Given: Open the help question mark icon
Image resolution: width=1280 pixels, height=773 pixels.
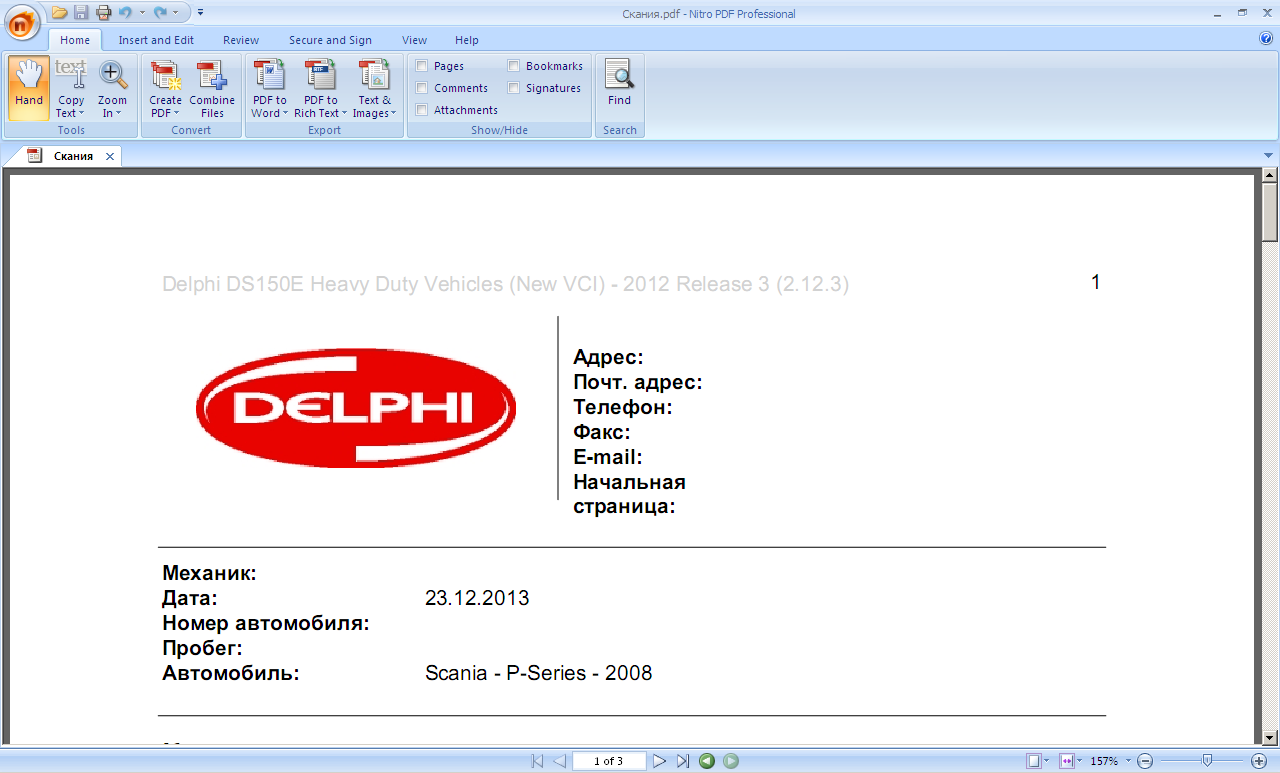Looking at the screenshot, I should tap(1266, 39).
